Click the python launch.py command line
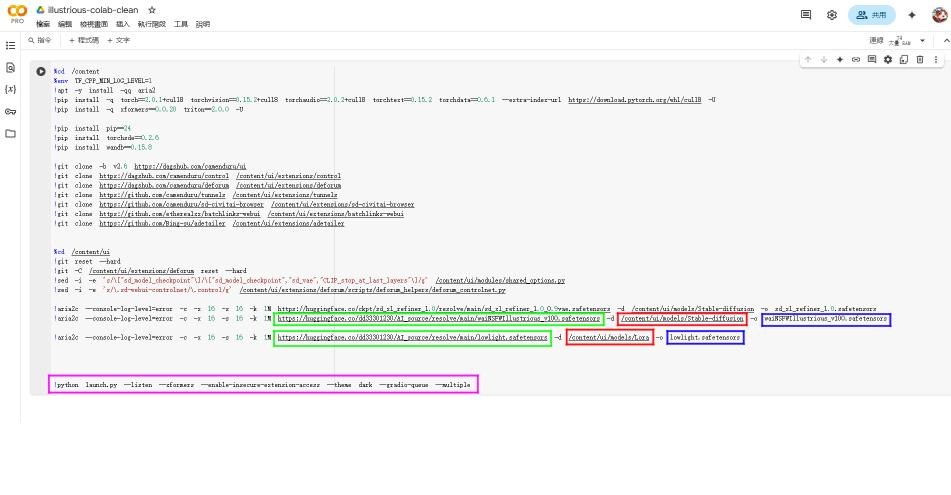Viewport: 951px width, 495px height. (264, 384)
